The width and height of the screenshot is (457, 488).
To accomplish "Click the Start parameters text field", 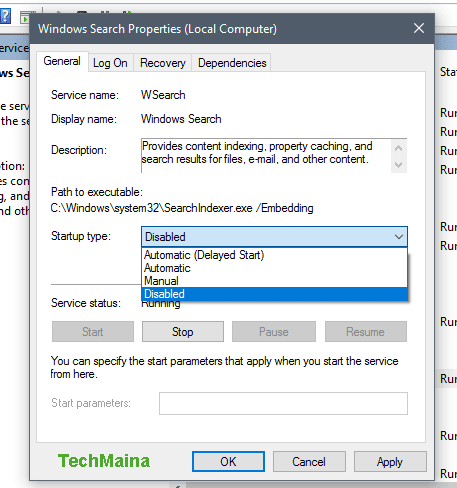I will coord(283,403).
